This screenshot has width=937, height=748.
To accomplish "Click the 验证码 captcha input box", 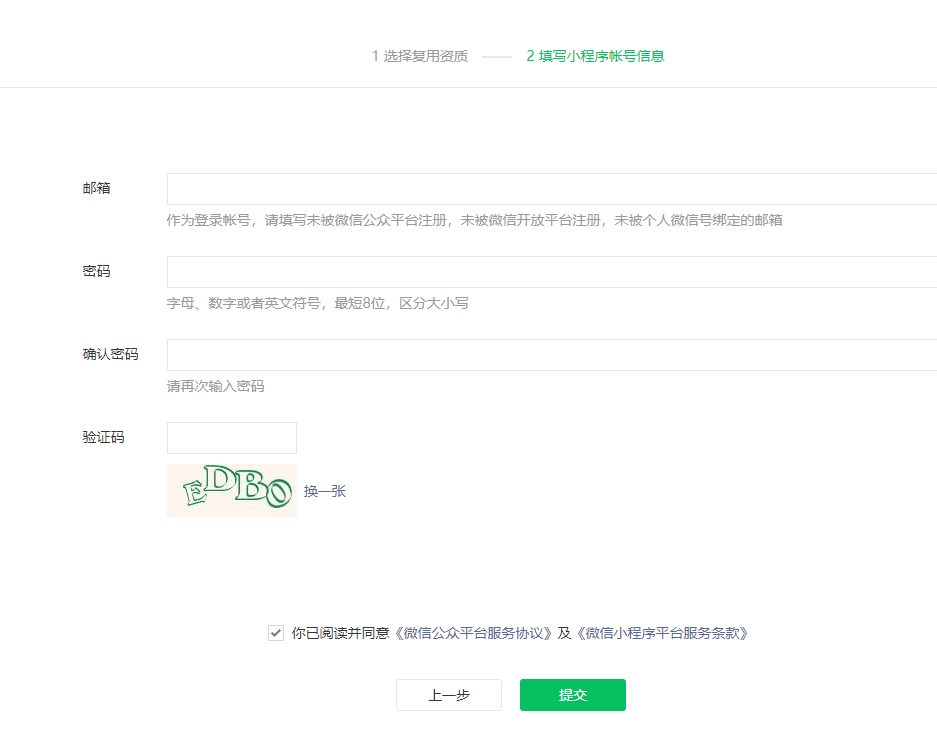I will pyautogui.click(x=232, y=438).
